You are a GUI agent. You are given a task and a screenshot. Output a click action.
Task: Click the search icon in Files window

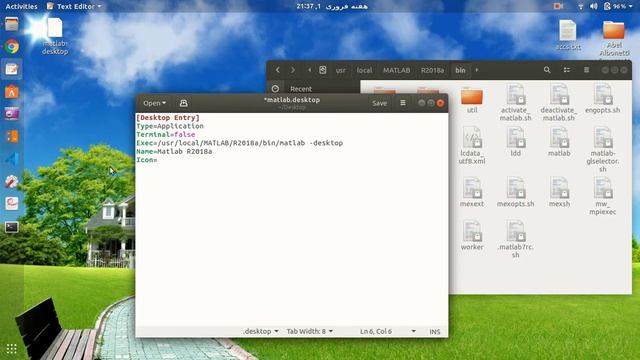(547, 70)
